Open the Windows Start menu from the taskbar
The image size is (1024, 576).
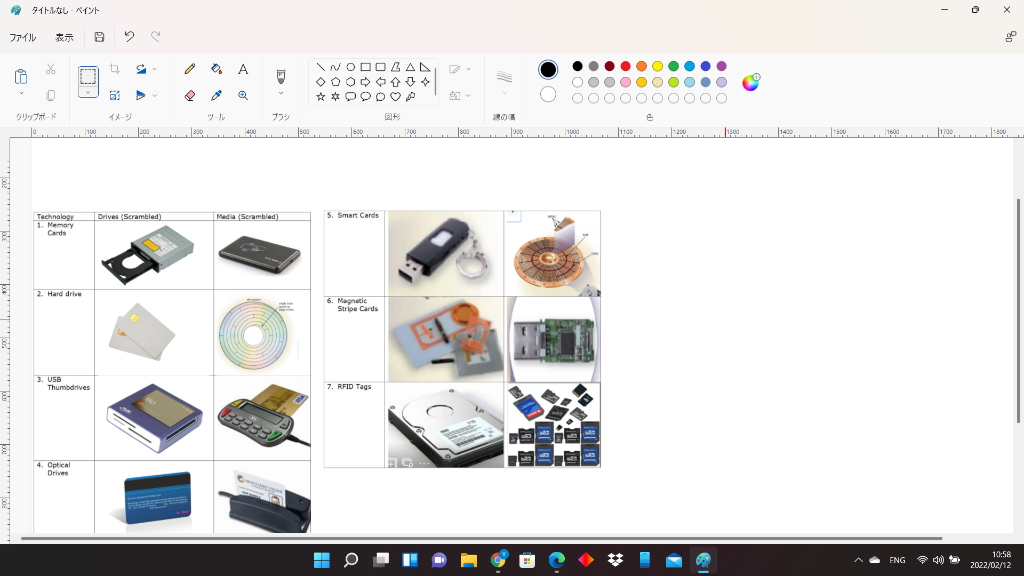320,561
